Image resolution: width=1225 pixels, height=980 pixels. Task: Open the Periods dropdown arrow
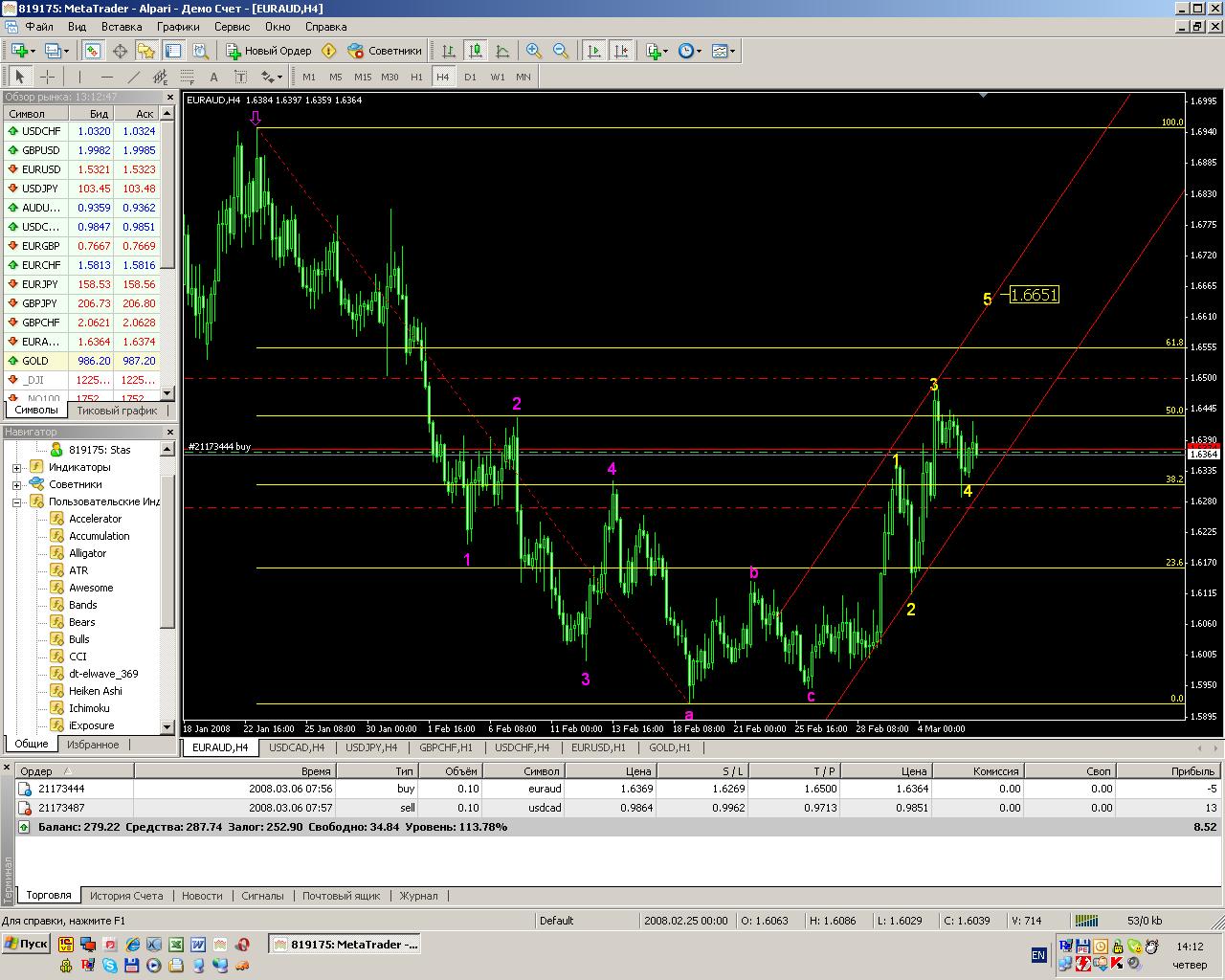(x=700, y=51)
